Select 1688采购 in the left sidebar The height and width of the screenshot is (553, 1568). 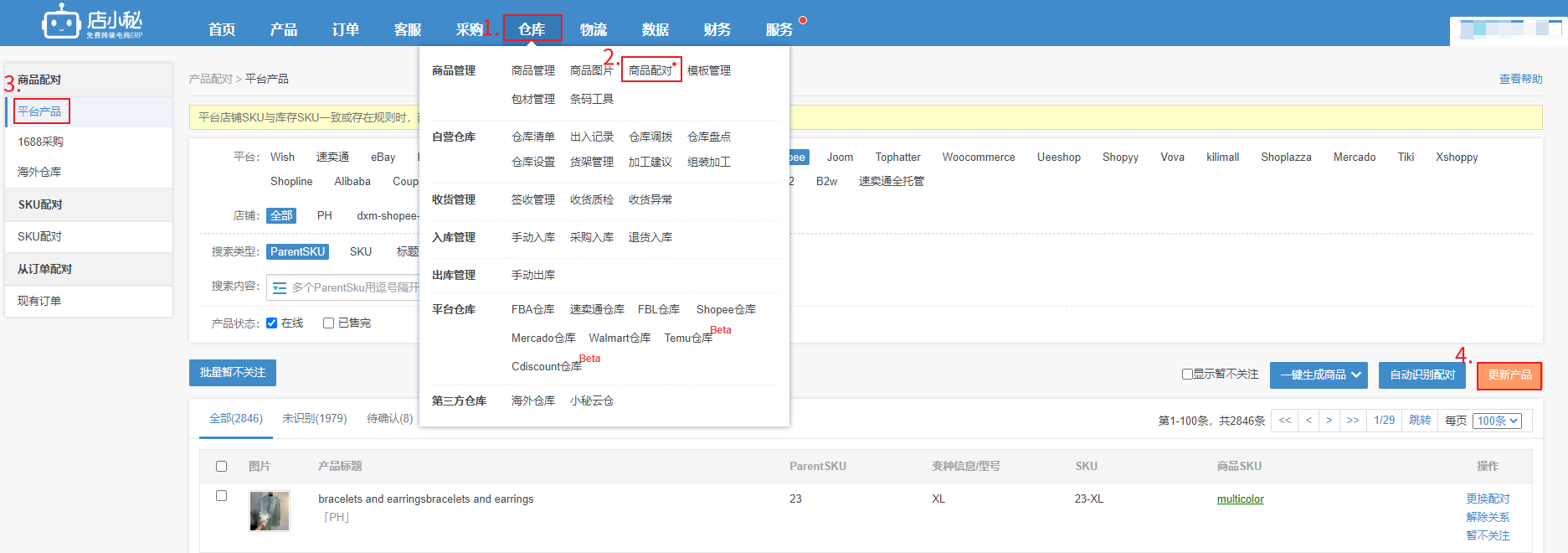click(x=41, y=142)
